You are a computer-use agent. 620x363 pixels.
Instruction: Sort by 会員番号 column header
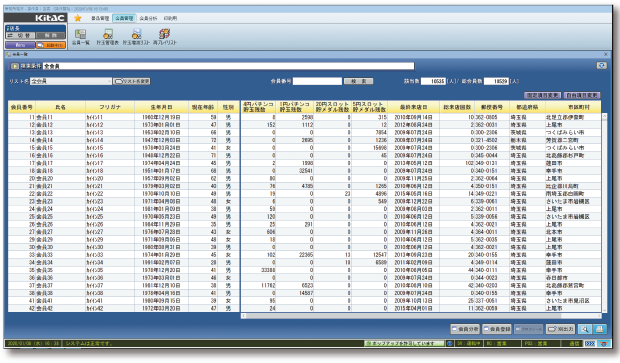coord(21,107)
